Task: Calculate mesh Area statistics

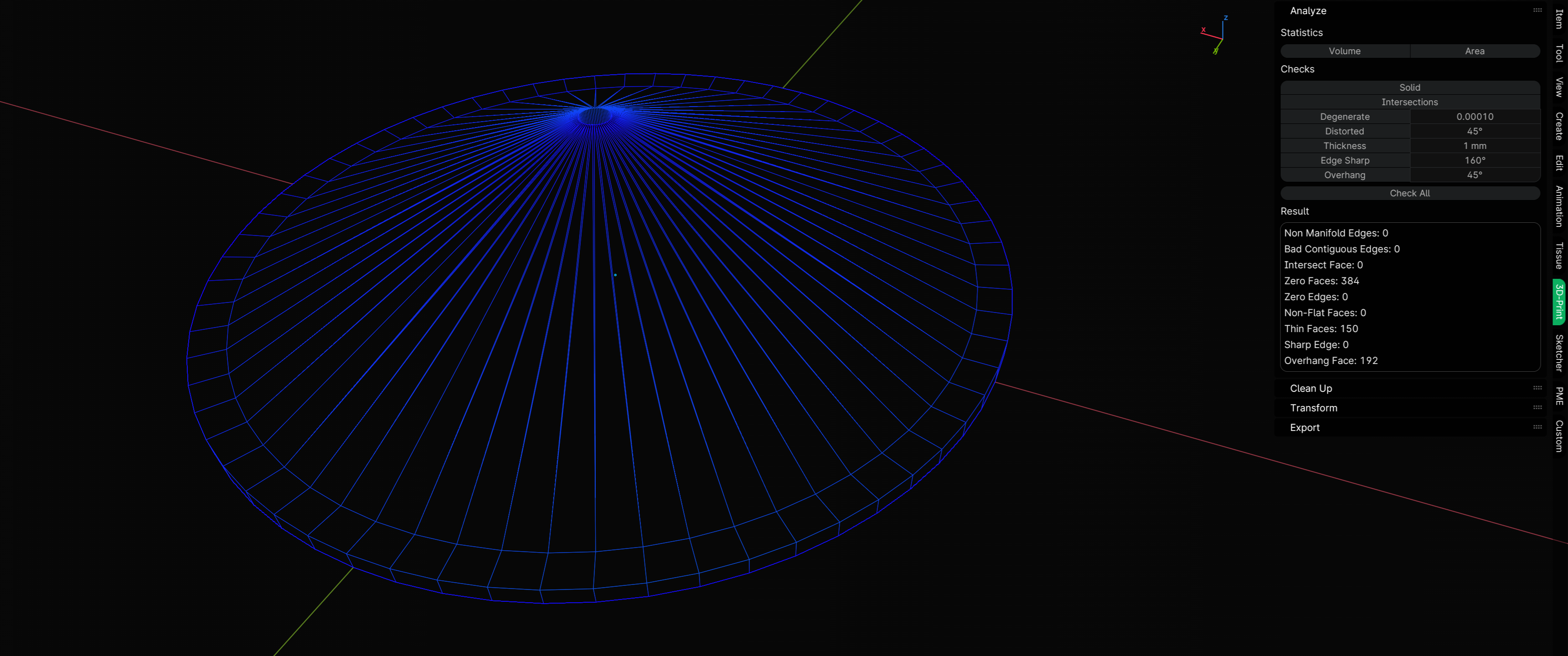Action: click(1474, 51)
